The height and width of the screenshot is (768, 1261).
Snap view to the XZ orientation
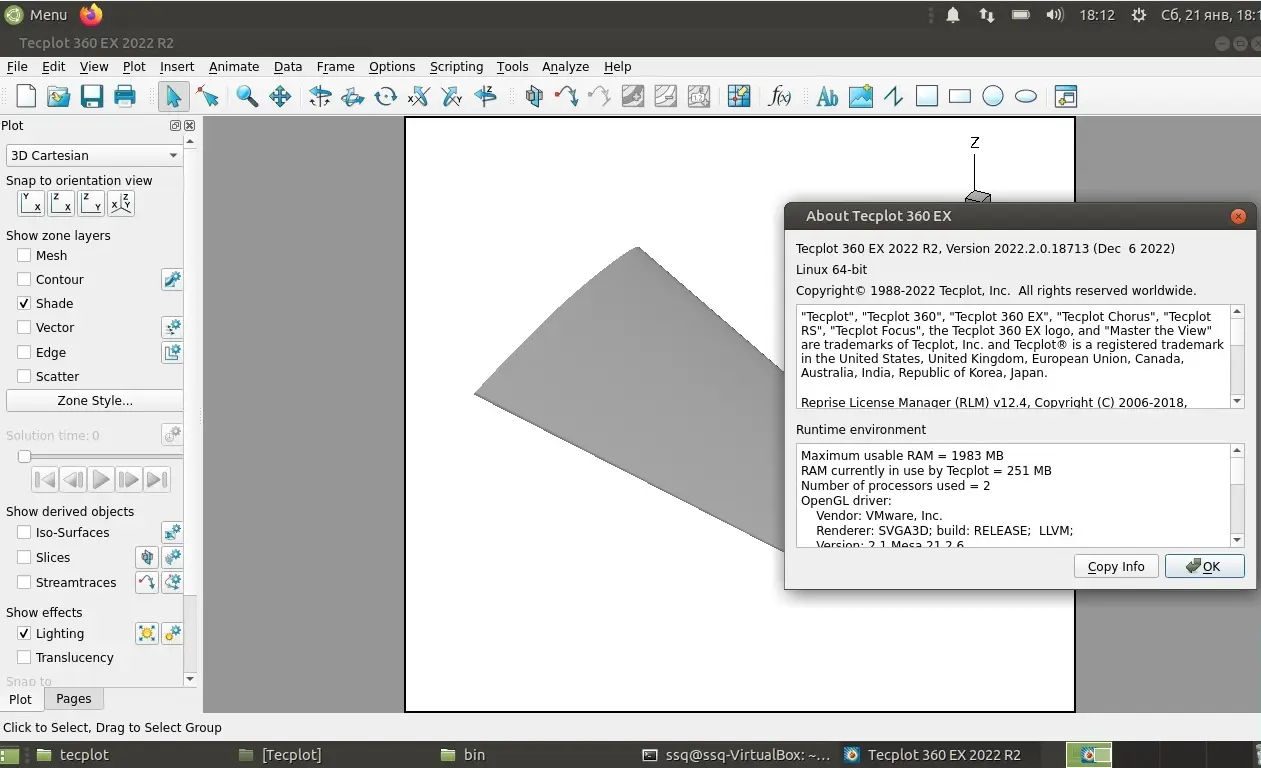tap(61, 203)
